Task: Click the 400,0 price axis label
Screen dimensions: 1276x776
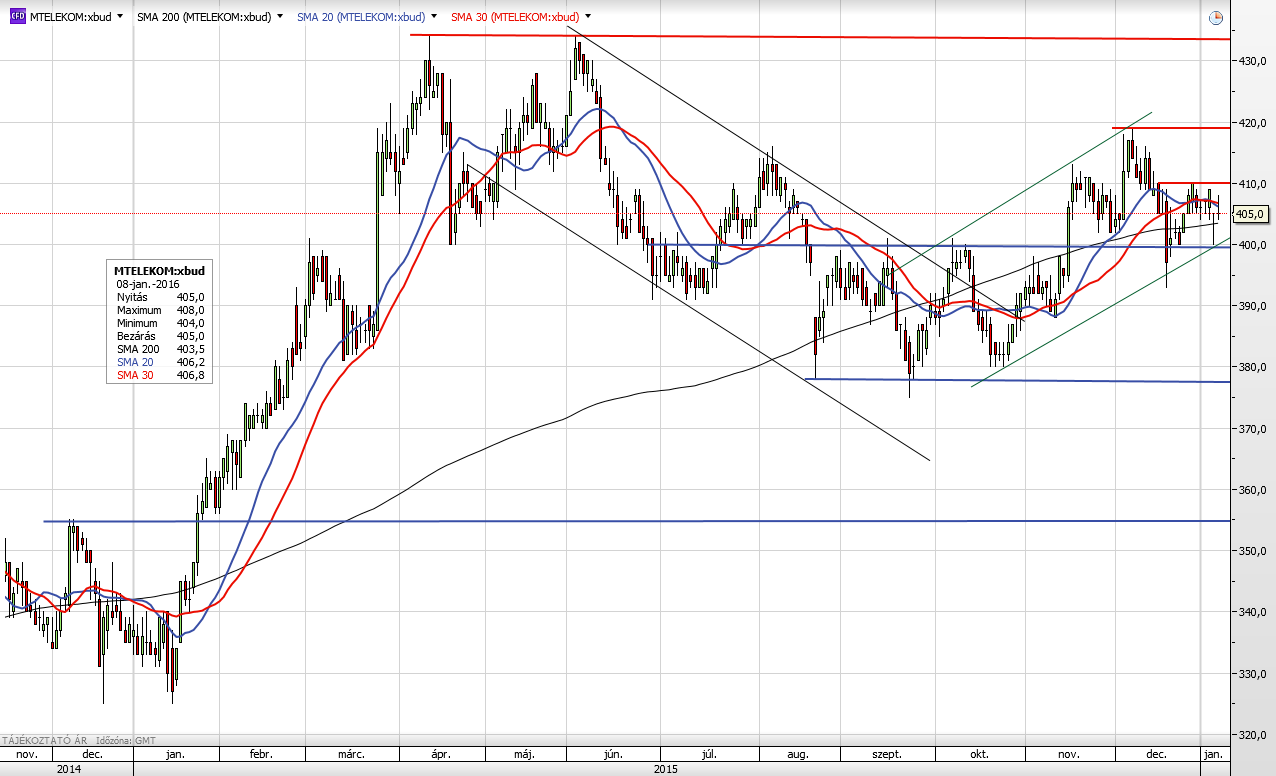Action: pos(1254,245)
